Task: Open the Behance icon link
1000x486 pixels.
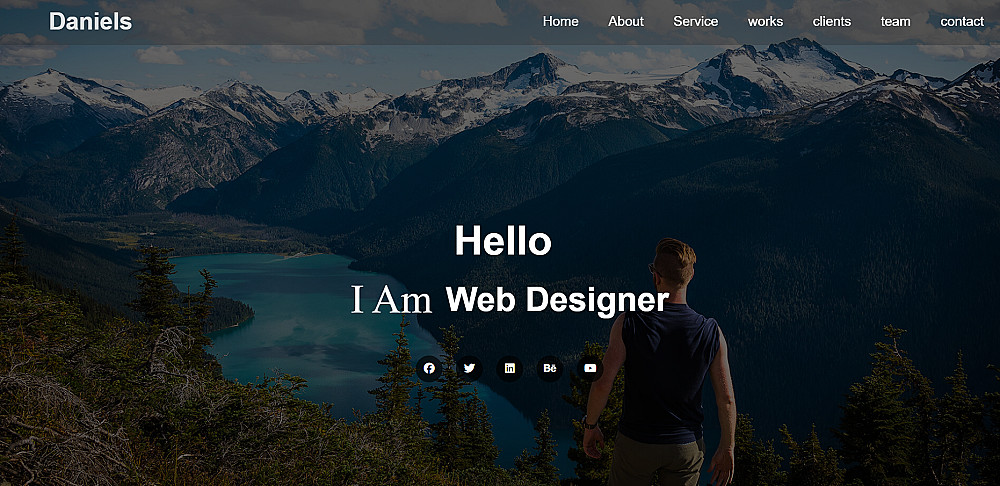Action: click(550, 369)
